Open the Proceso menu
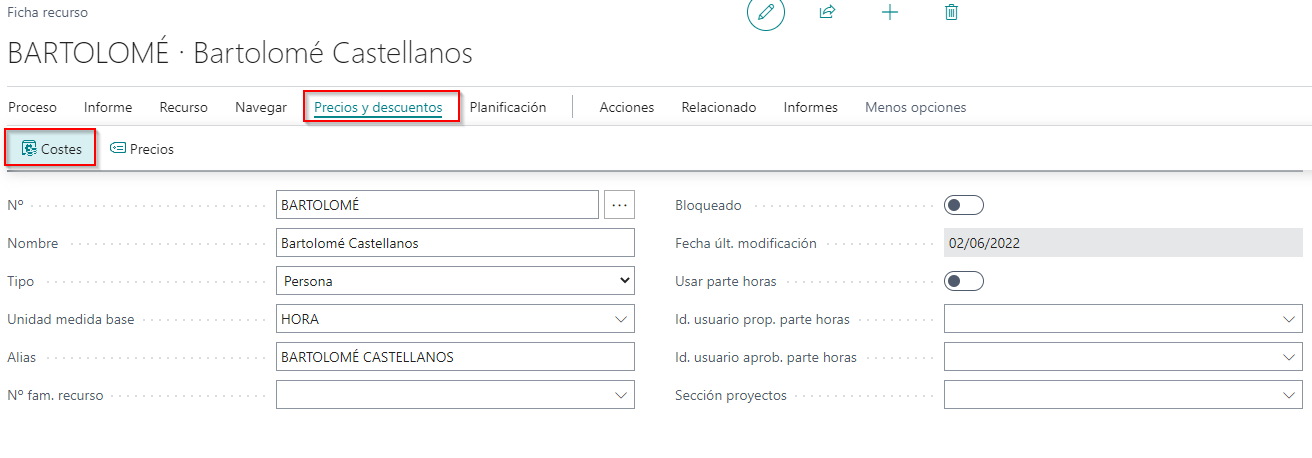Image resolution: width=1312 pixels, height=458 pixels. coord(32,107)
